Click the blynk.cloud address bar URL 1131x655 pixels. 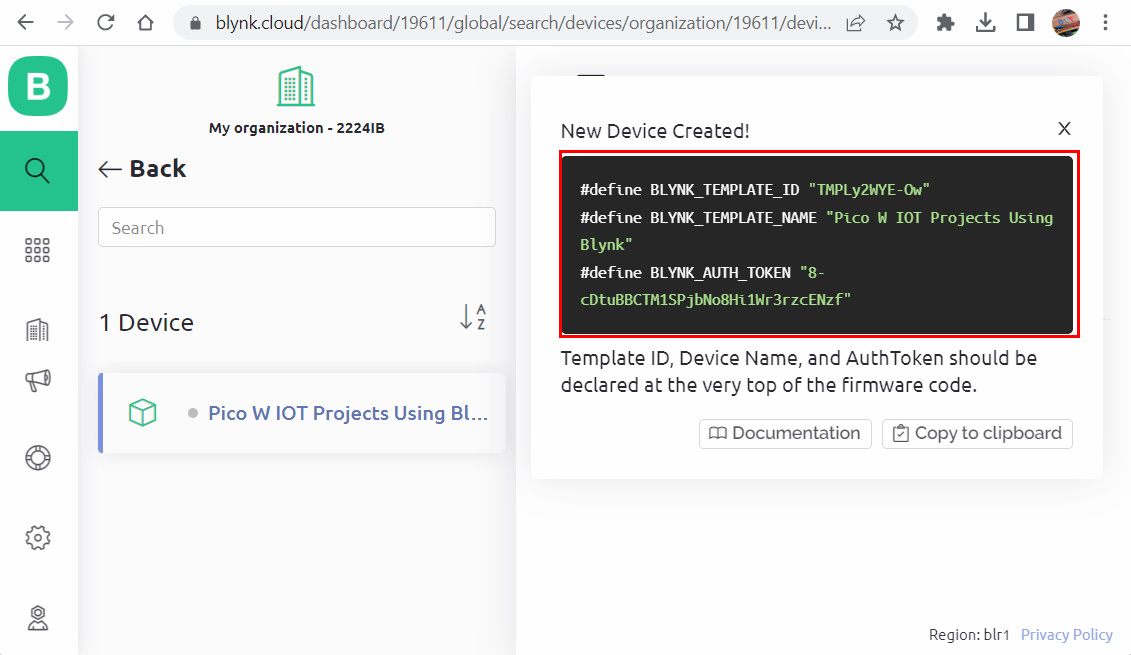coord(523,23)
